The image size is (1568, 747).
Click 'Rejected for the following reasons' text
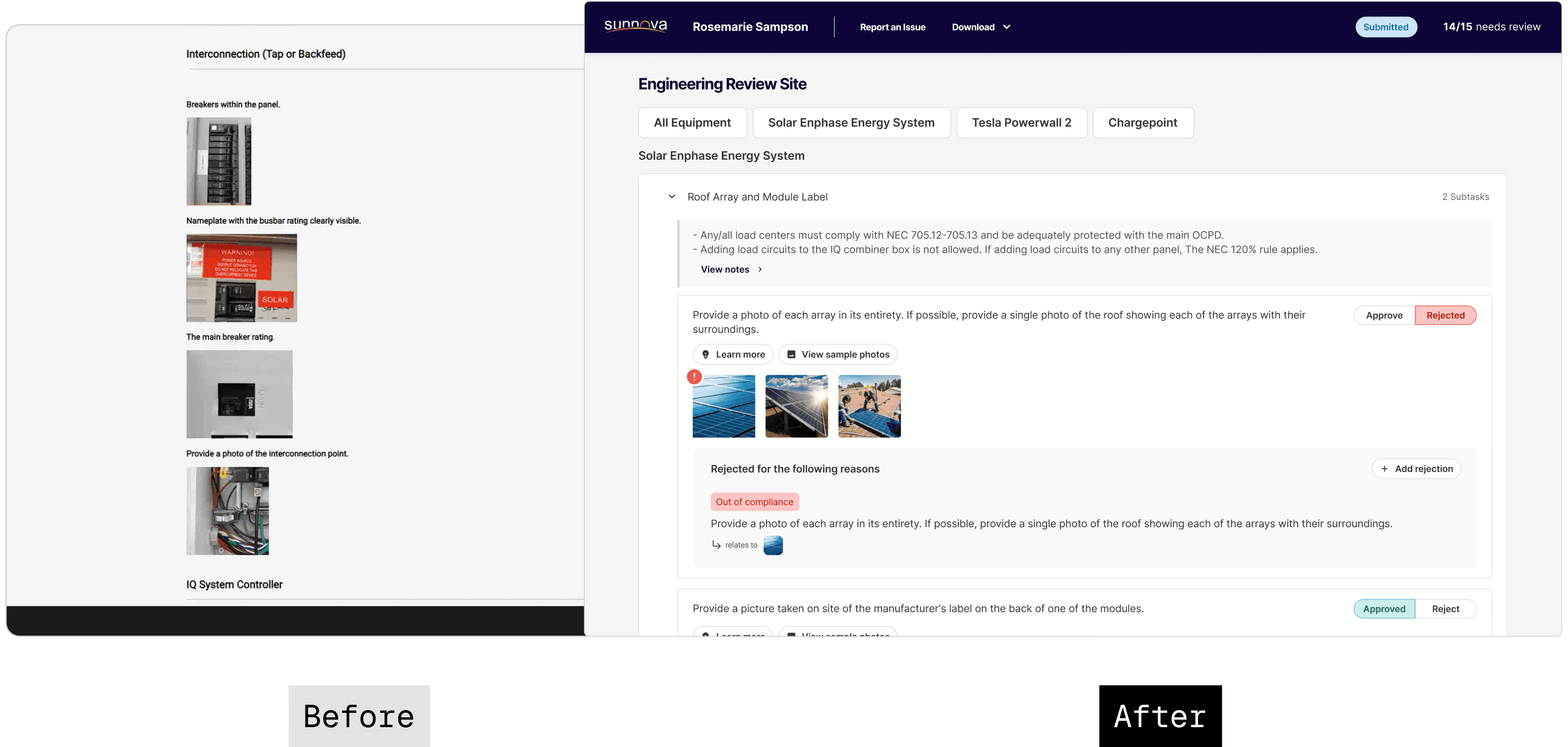795,469
